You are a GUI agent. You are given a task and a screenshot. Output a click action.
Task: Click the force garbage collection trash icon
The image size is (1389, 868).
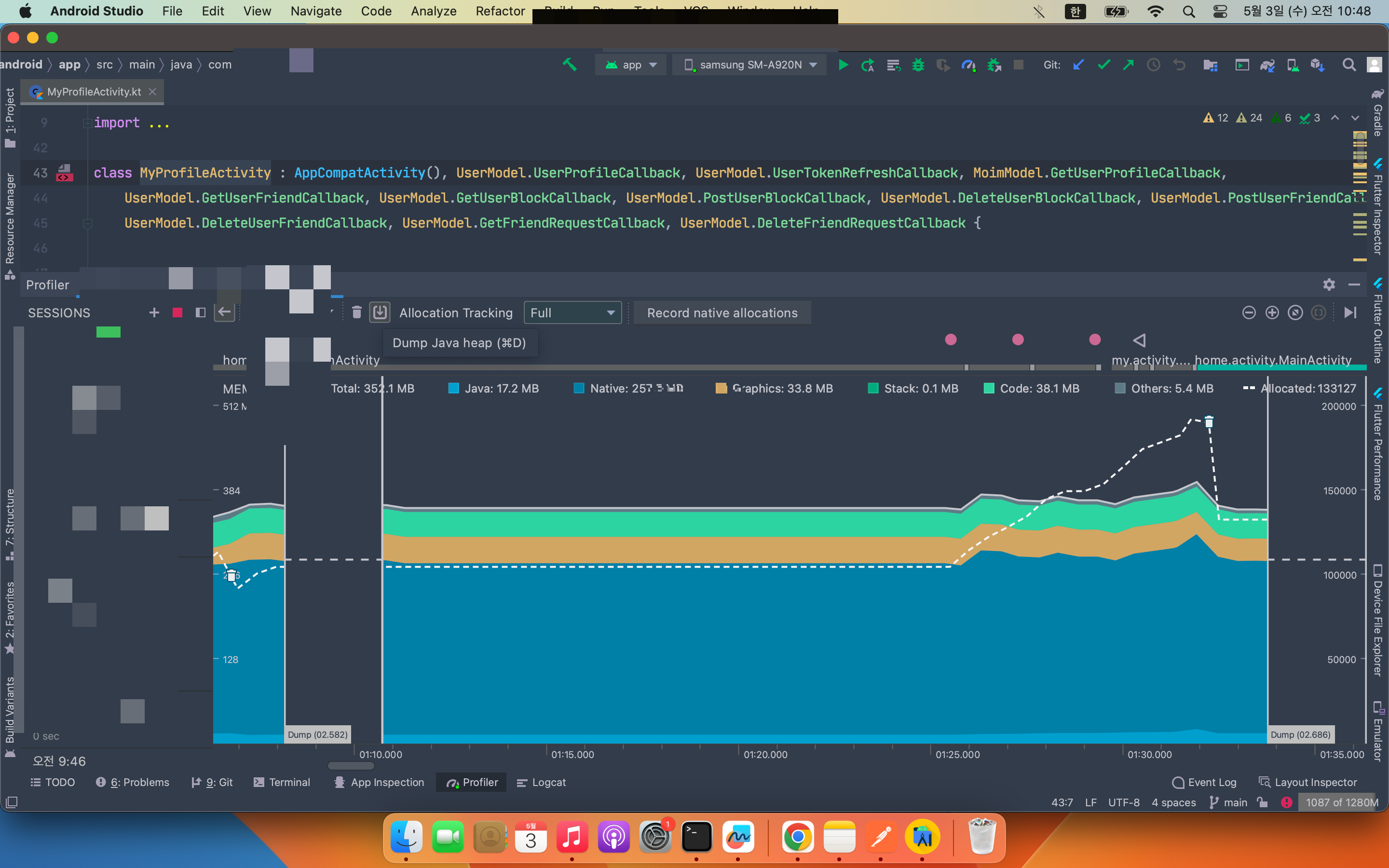(x=356, y=312)
